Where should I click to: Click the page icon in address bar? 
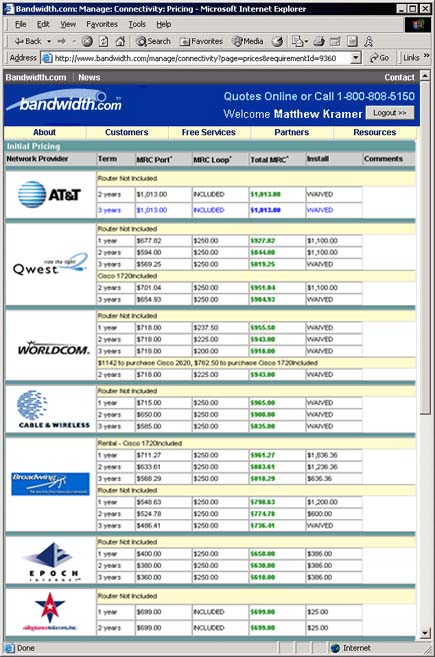point(47,58)
